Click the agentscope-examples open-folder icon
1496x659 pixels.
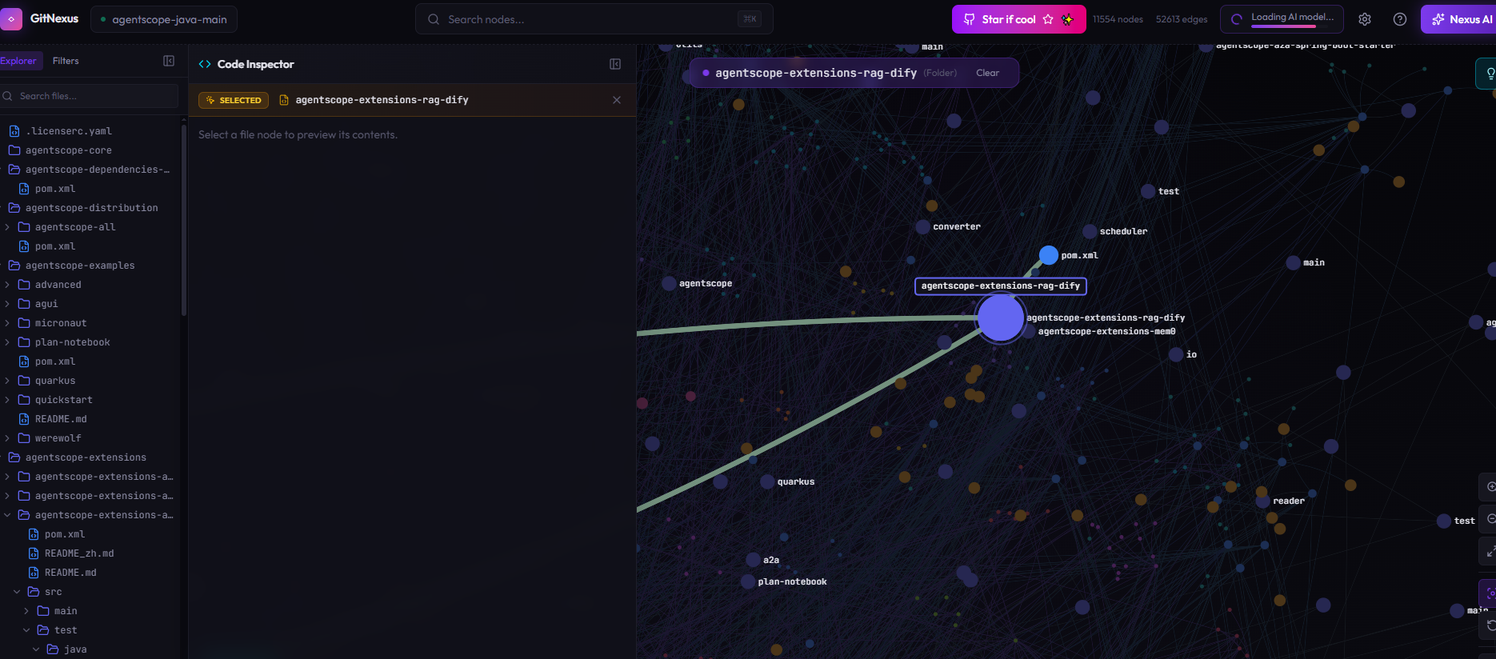point(14,265)
